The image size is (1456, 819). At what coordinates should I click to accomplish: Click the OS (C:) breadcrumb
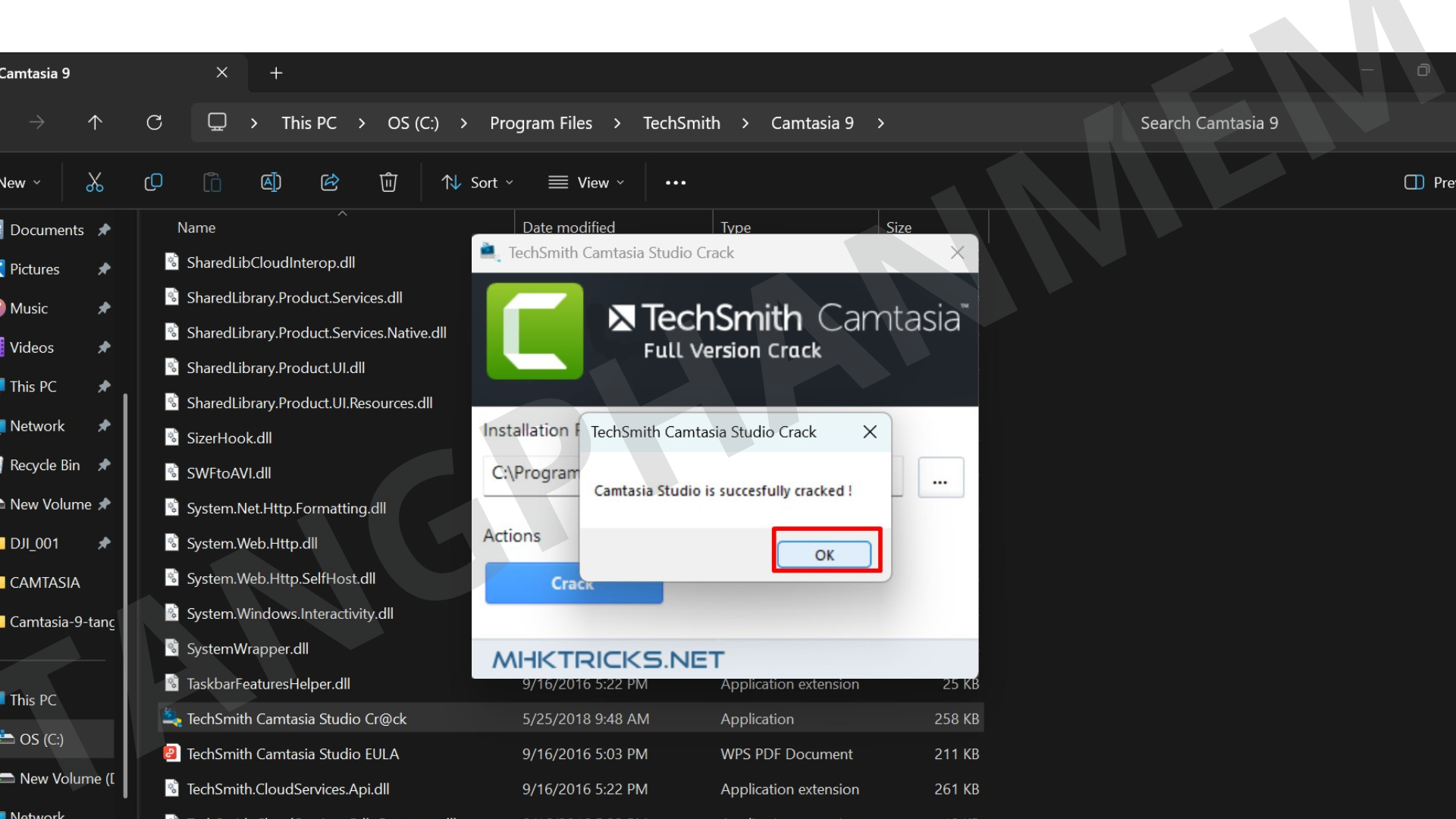[413, 123]
